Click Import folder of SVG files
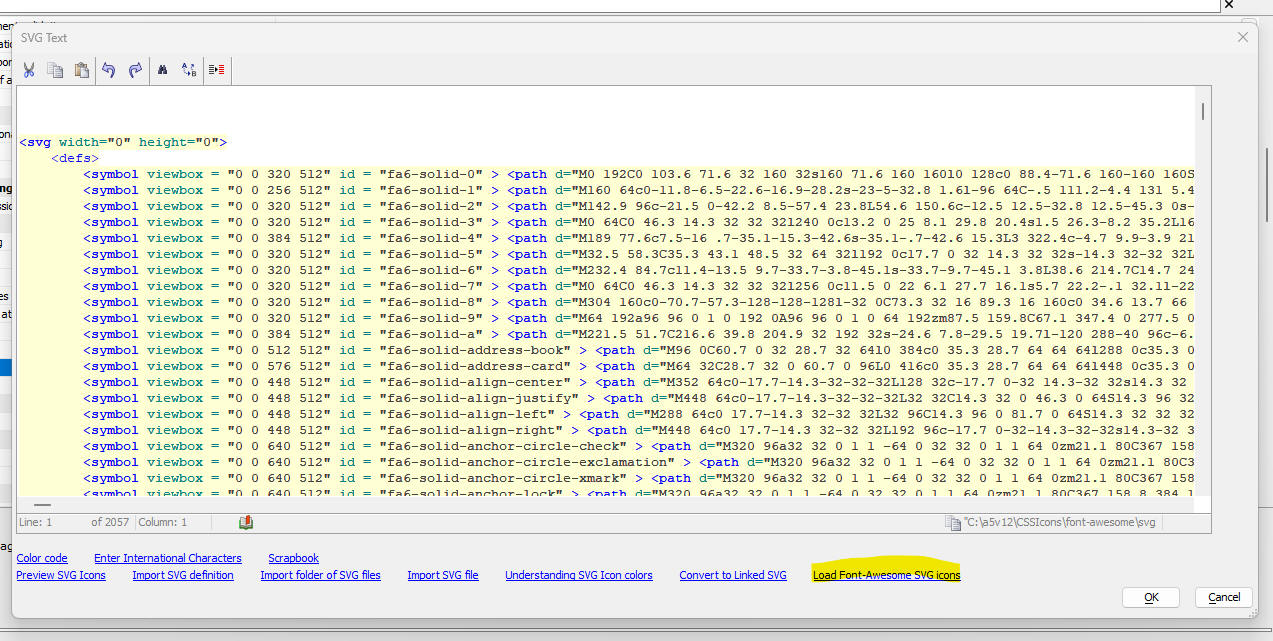The image size is (1273, 641). 320,575
